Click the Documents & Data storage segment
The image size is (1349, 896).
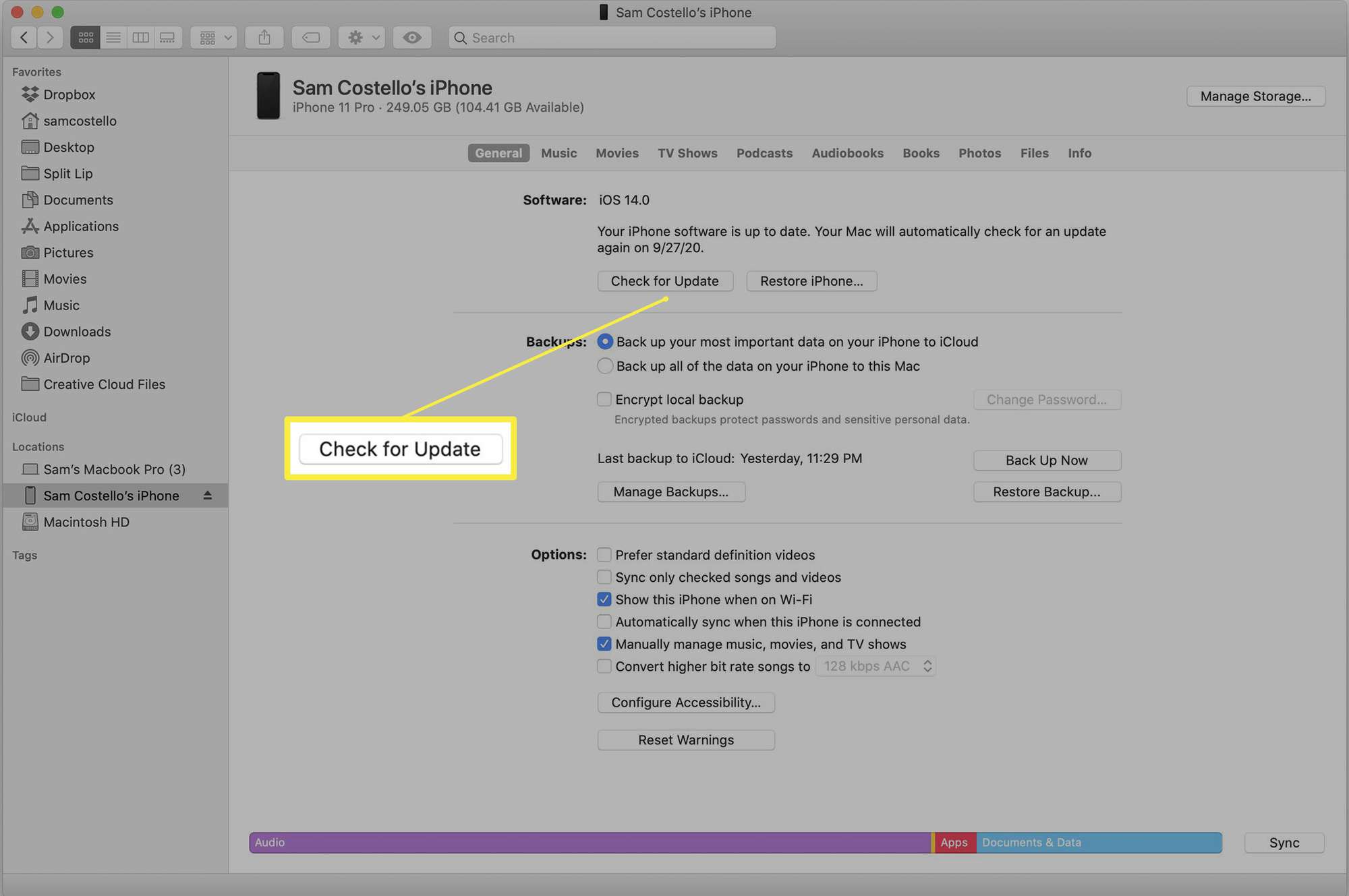click(1099, 843)
